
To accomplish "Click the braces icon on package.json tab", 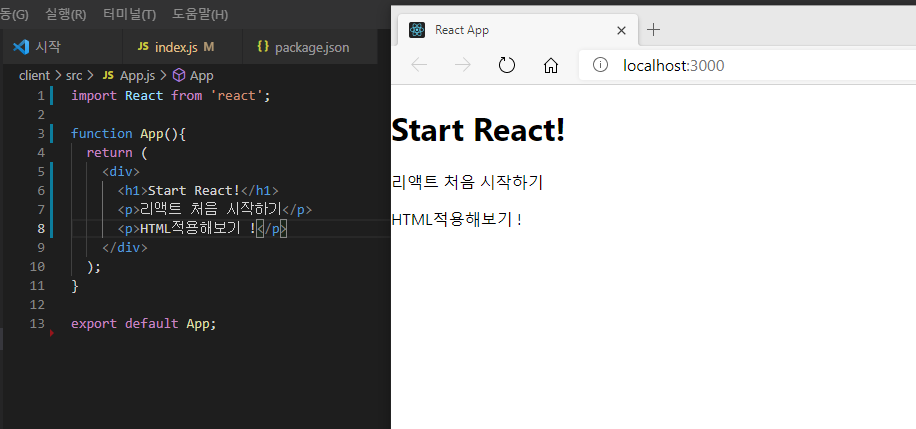I will (263, 47).
